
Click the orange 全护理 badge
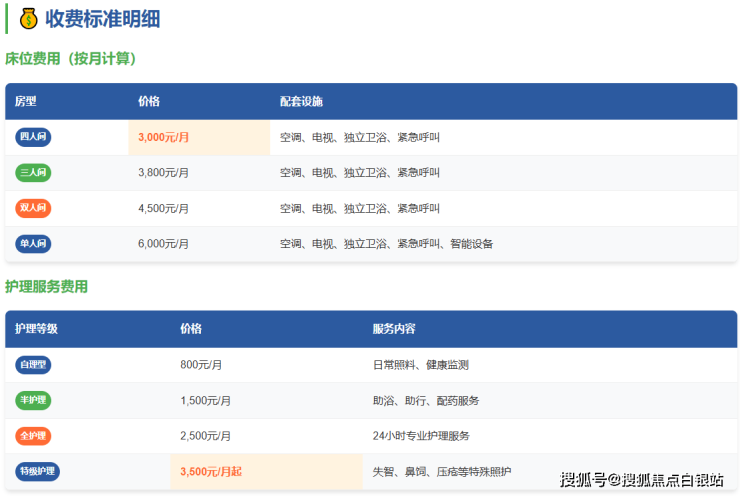coord(33,436)
